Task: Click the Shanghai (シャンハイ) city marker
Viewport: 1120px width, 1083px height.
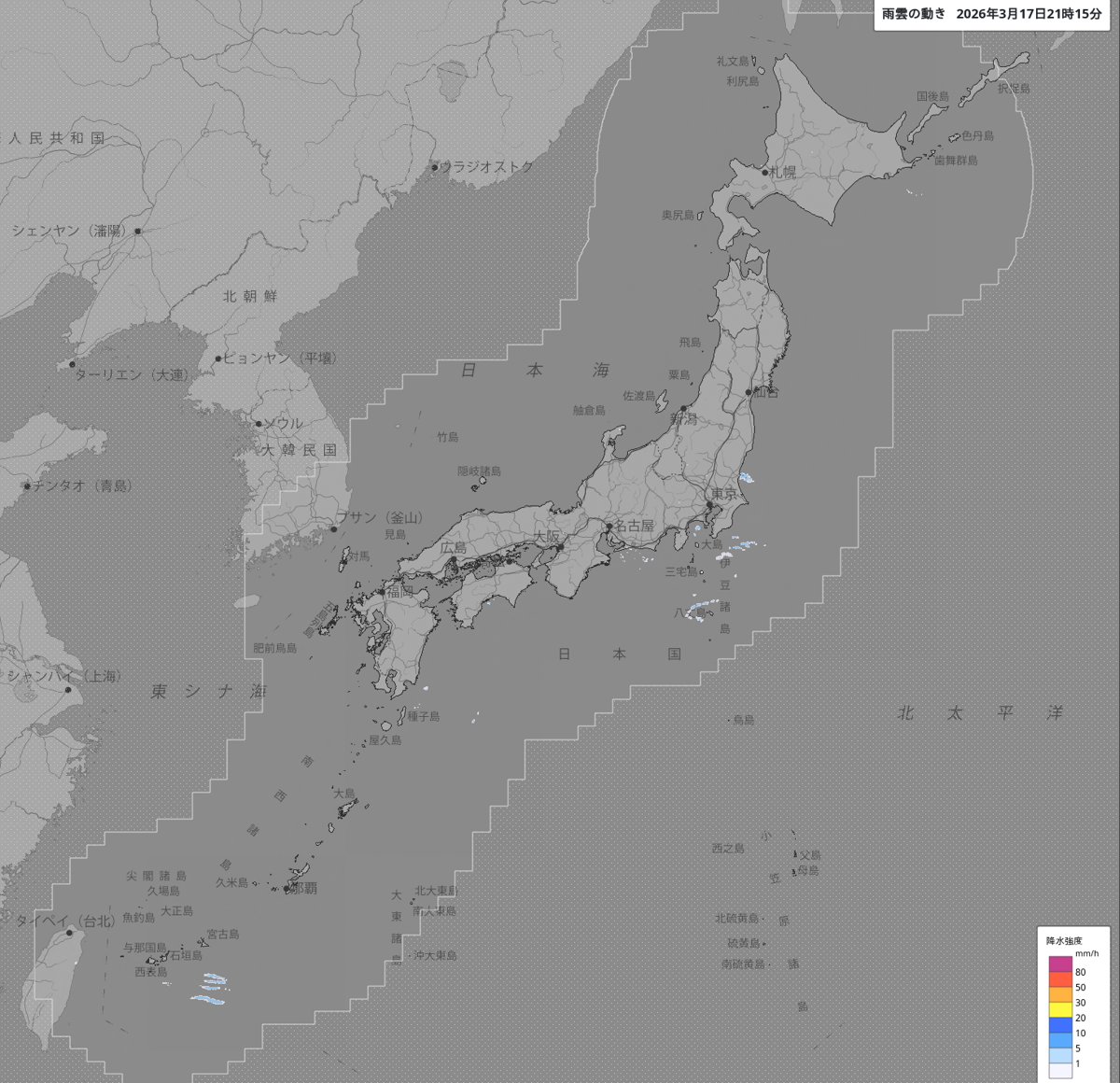Action: point(68,690)
